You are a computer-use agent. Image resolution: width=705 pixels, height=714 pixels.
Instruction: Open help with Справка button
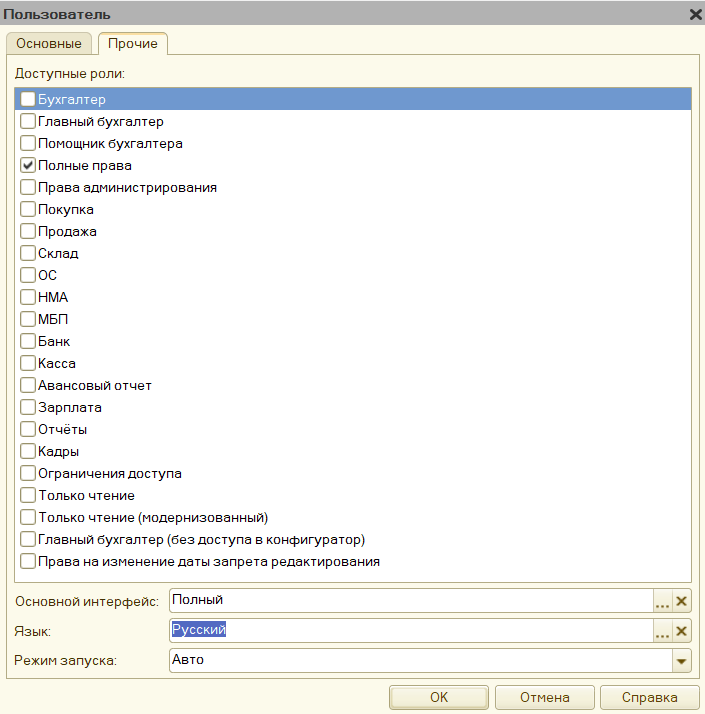point(649,698)
